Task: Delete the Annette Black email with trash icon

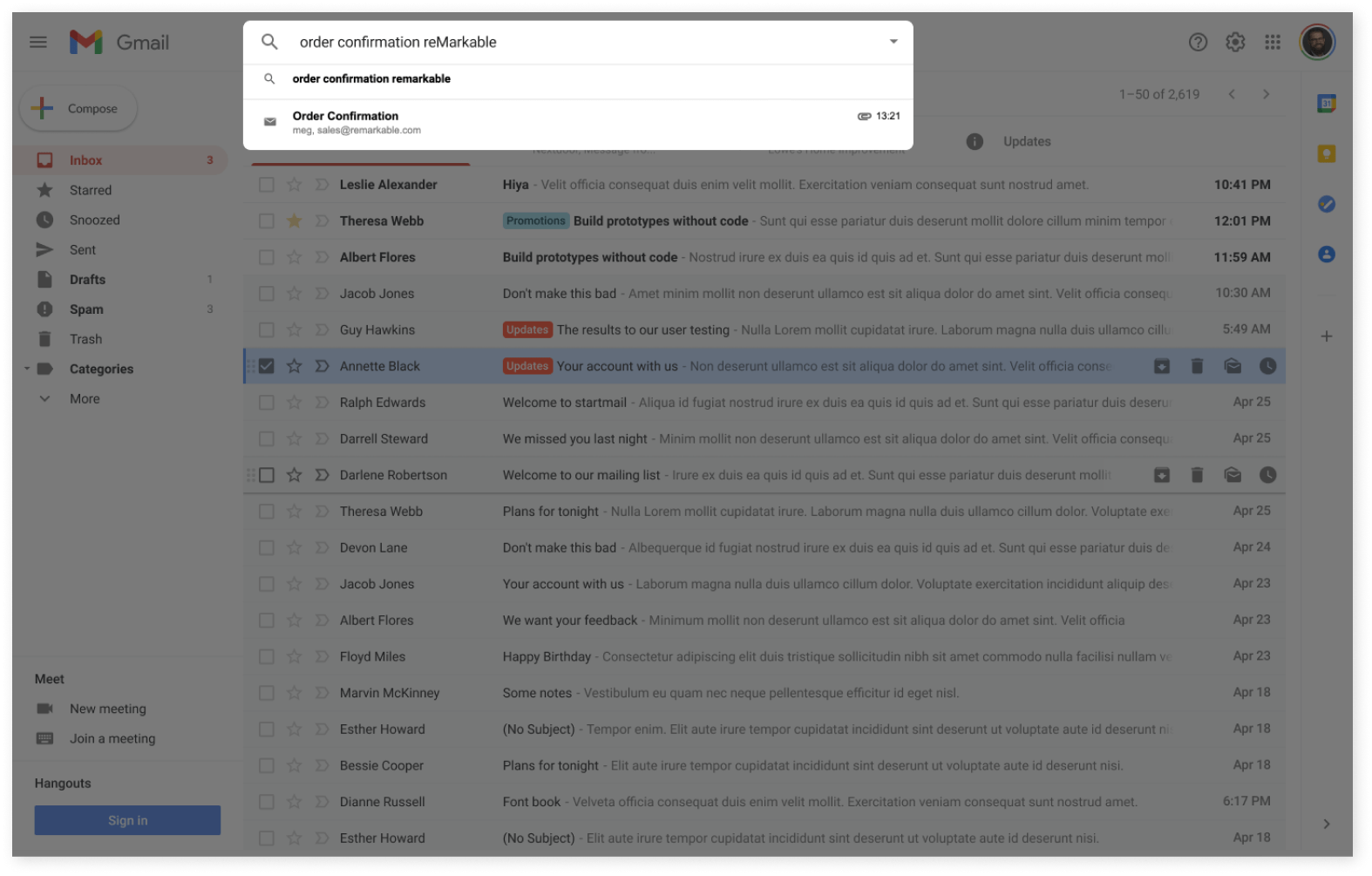Action: 1197,366
